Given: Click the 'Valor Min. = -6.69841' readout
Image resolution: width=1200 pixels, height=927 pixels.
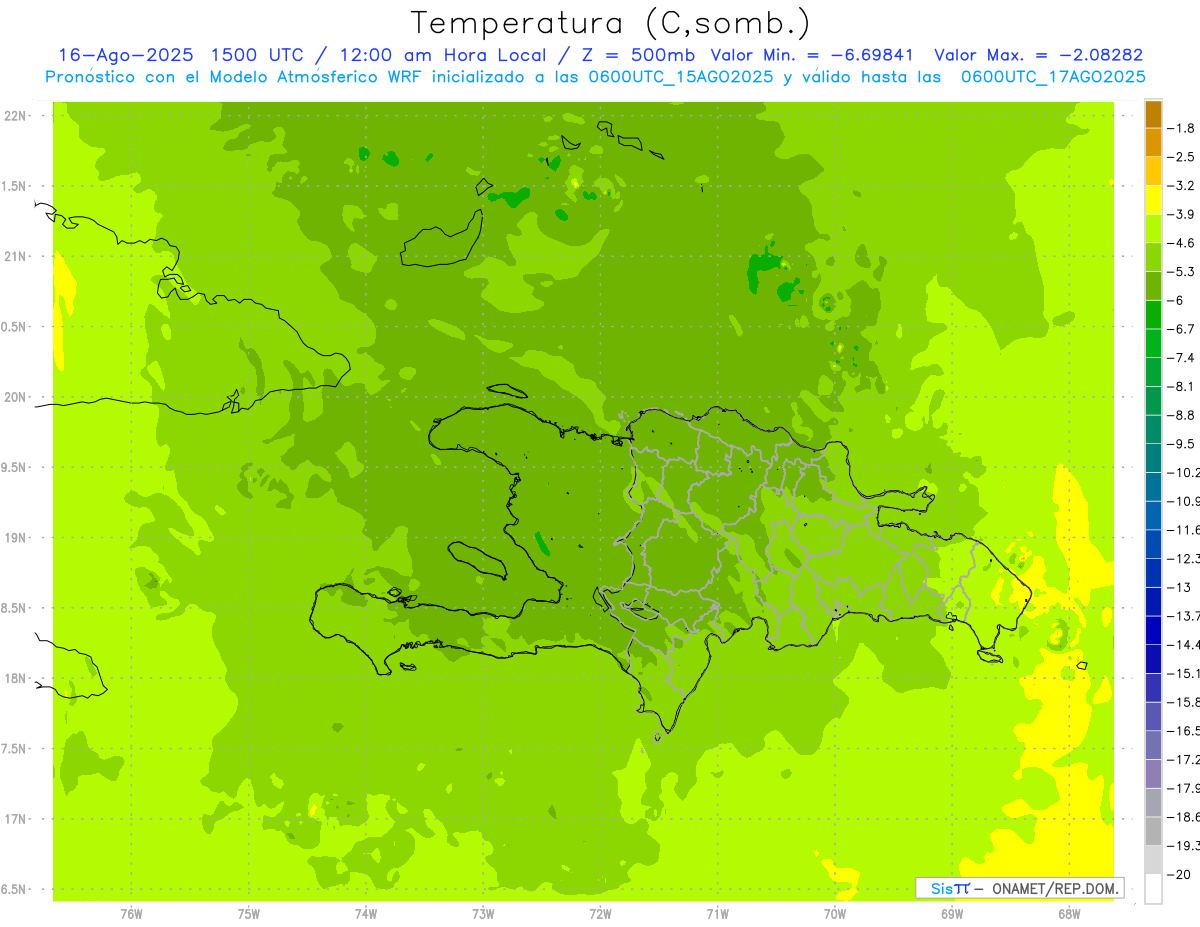Looking at the screenshot, I should pos(811,55).
